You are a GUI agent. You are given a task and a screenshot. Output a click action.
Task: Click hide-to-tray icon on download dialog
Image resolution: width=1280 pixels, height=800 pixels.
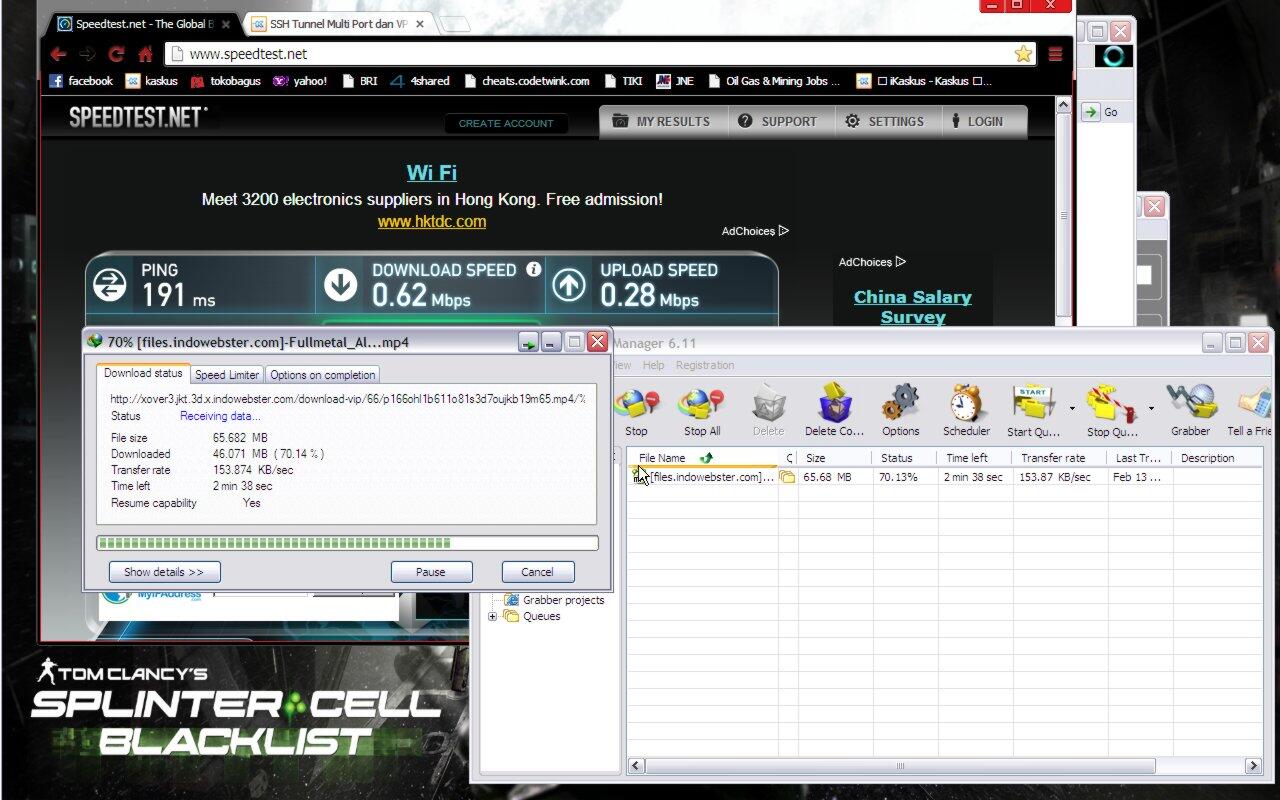coord(528,342)
